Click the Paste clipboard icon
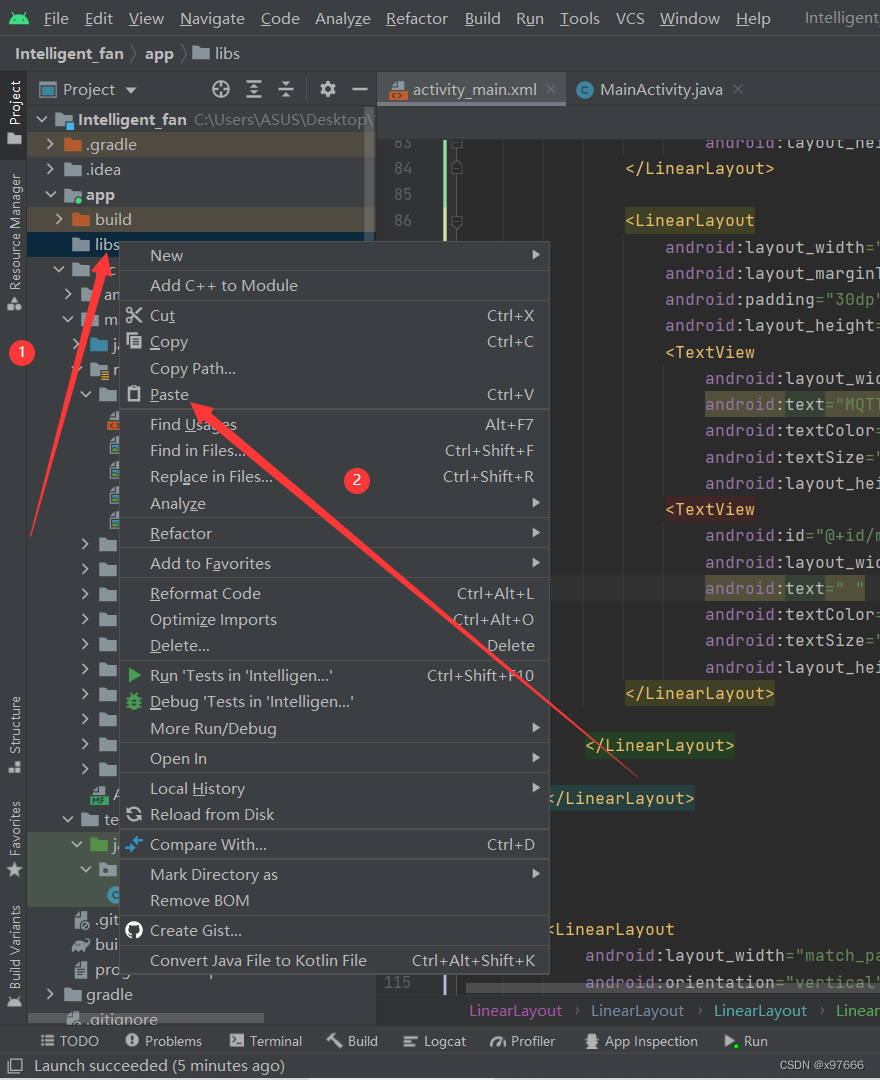 [x=134, y=395]
